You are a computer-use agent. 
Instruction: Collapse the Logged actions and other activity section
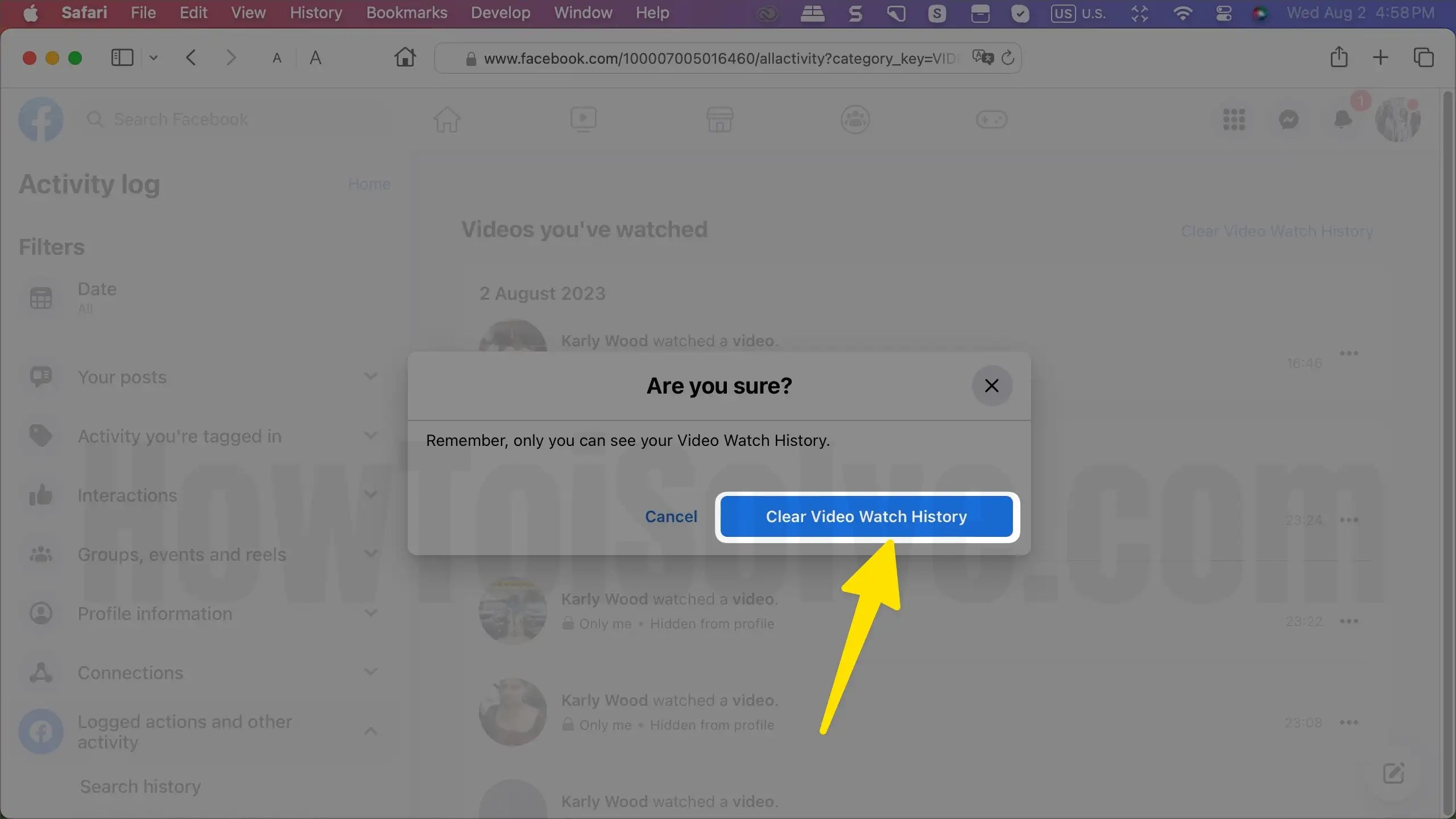click(371, 730)
